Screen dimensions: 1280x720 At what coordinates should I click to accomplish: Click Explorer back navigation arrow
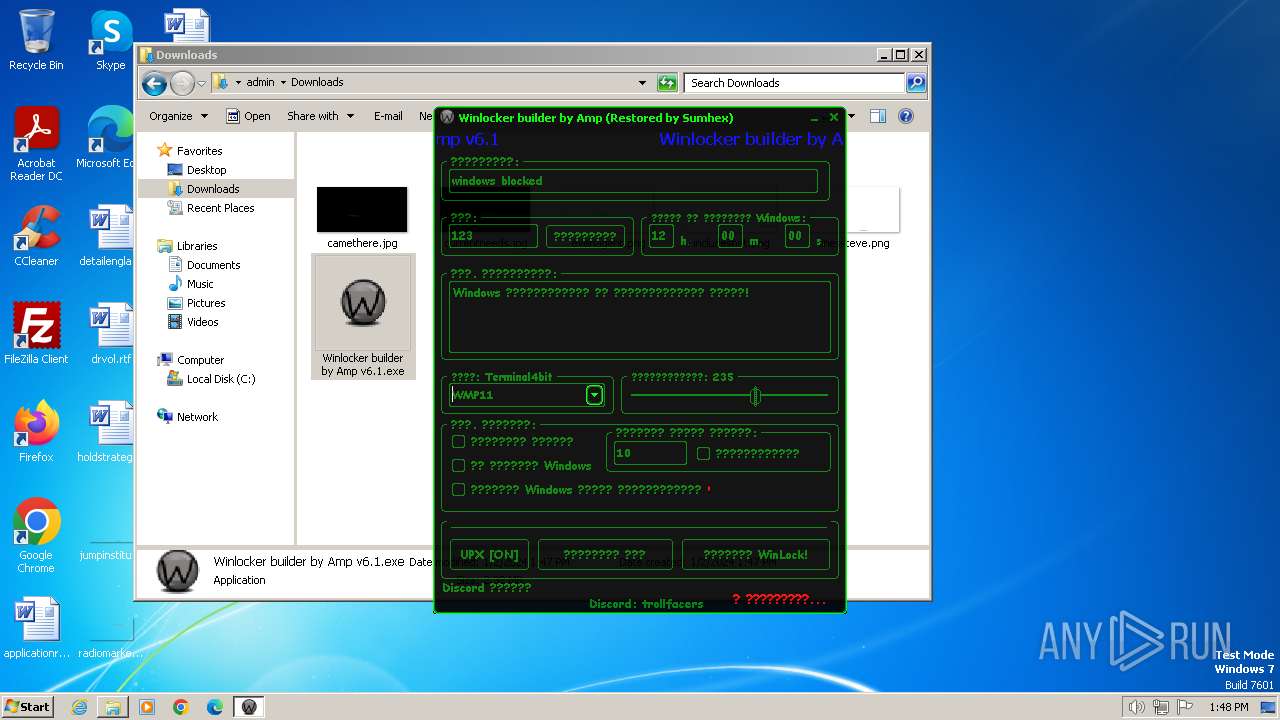(154, 83)
